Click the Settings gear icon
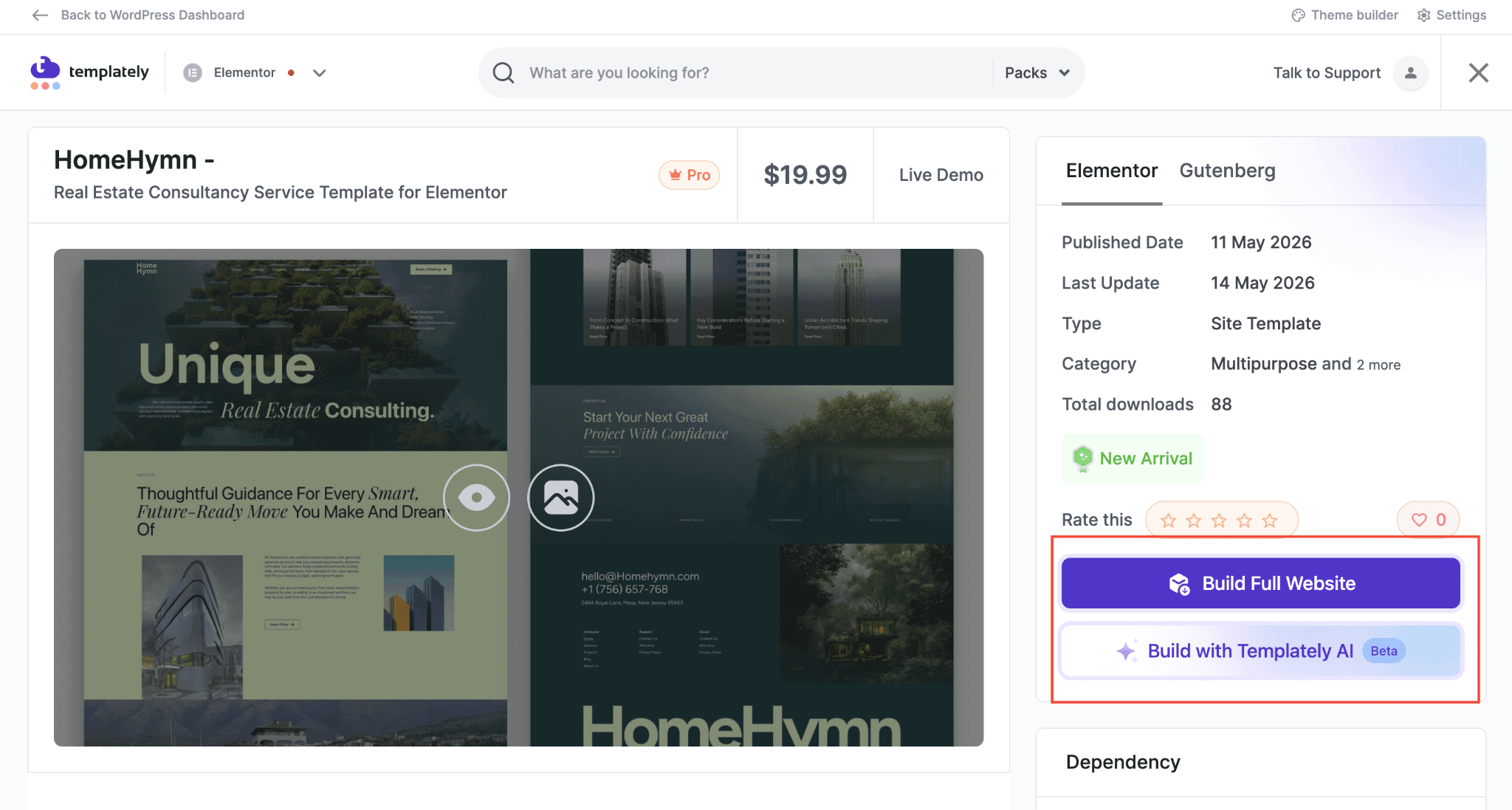 click(x=1424, y=15)
